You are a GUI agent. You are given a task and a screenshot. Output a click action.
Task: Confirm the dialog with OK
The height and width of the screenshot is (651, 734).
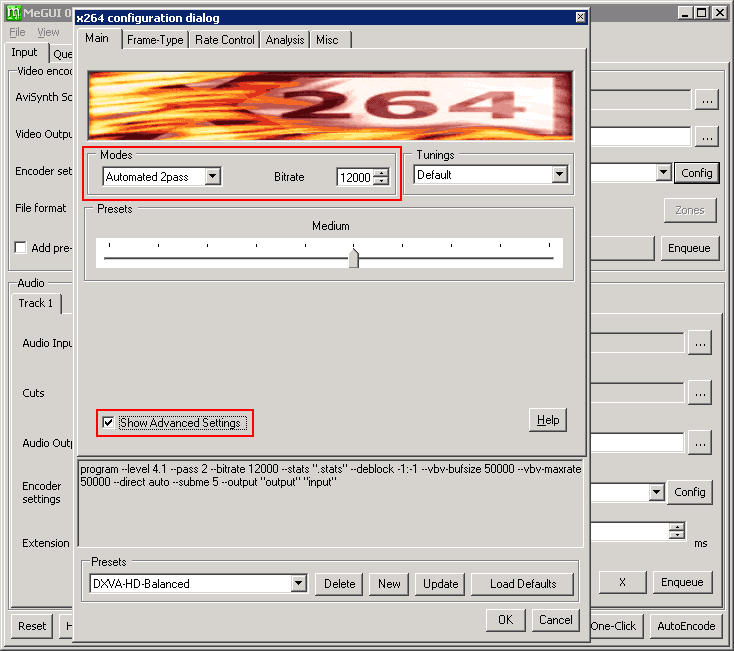[506, 620]
